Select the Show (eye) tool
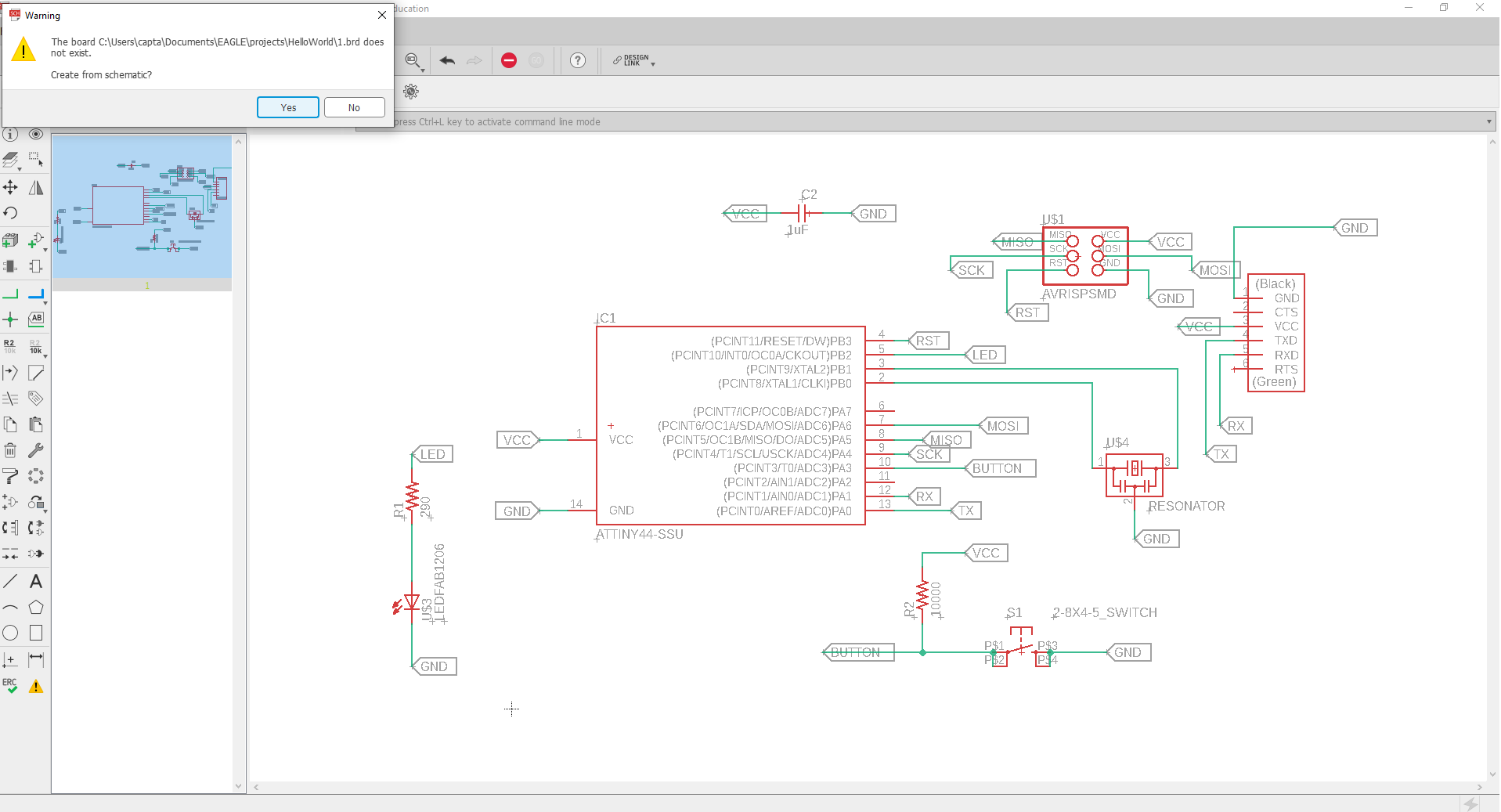The width and height of the screenshot is (1501, 812). tap(36, 134)
